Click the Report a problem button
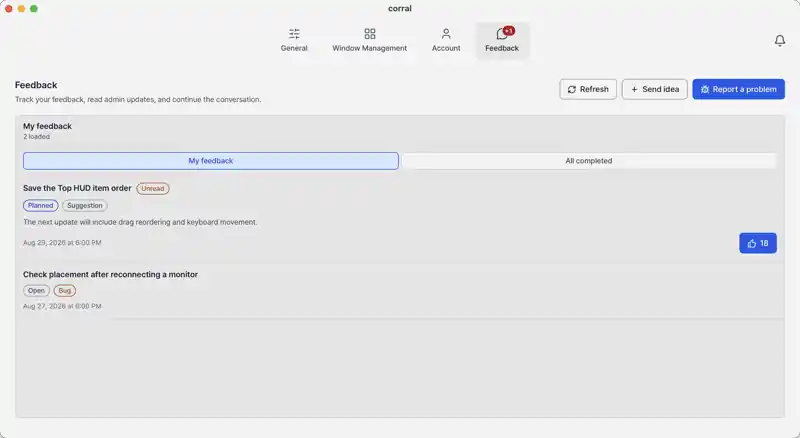The image size is (800, 438). (x=738, y=89)
